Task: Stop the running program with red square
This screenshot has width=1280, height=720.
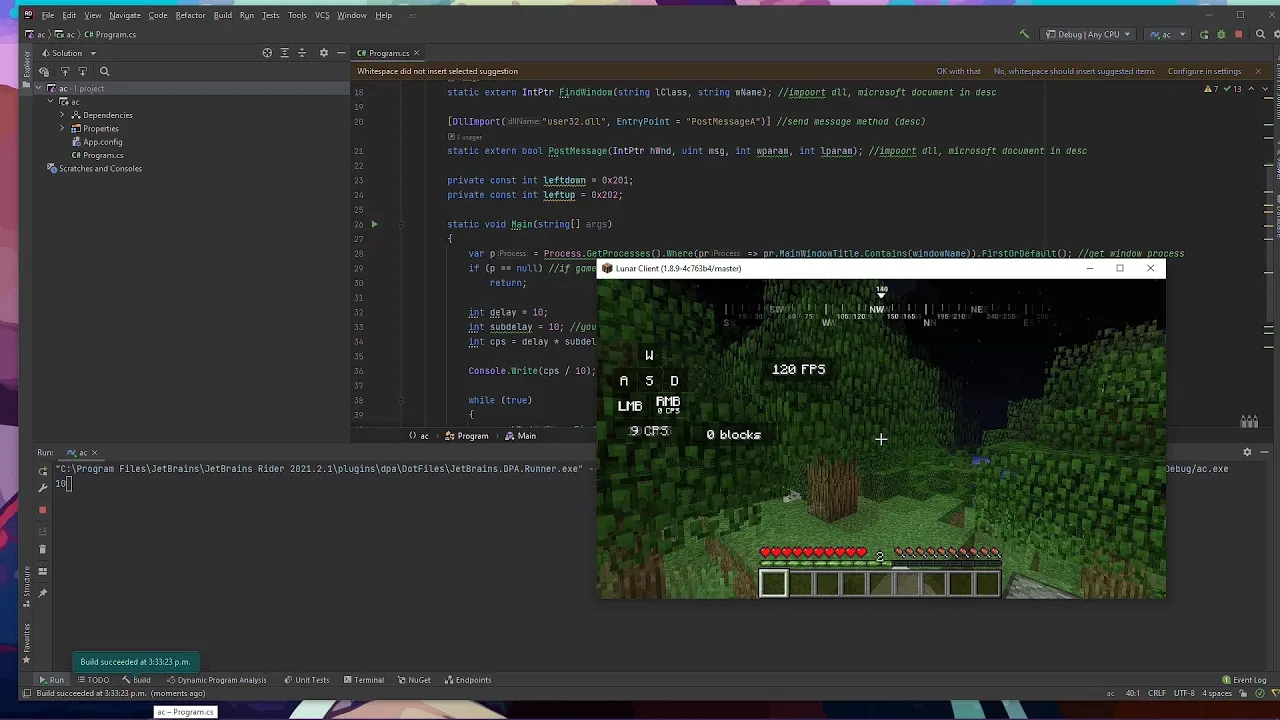Action: tap(1238, 34)
